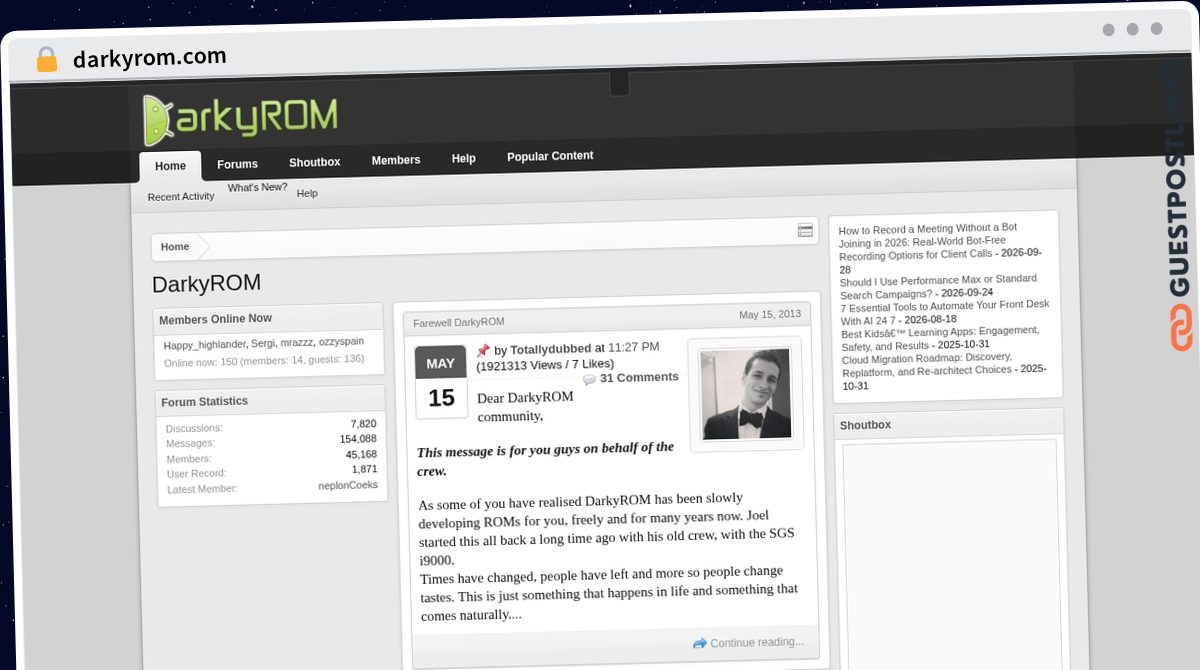Image resolution: width=1200 pixels, height=670 pixels.
Task: Click the arrow icon beside Continue reading
Action: (699, 643)
